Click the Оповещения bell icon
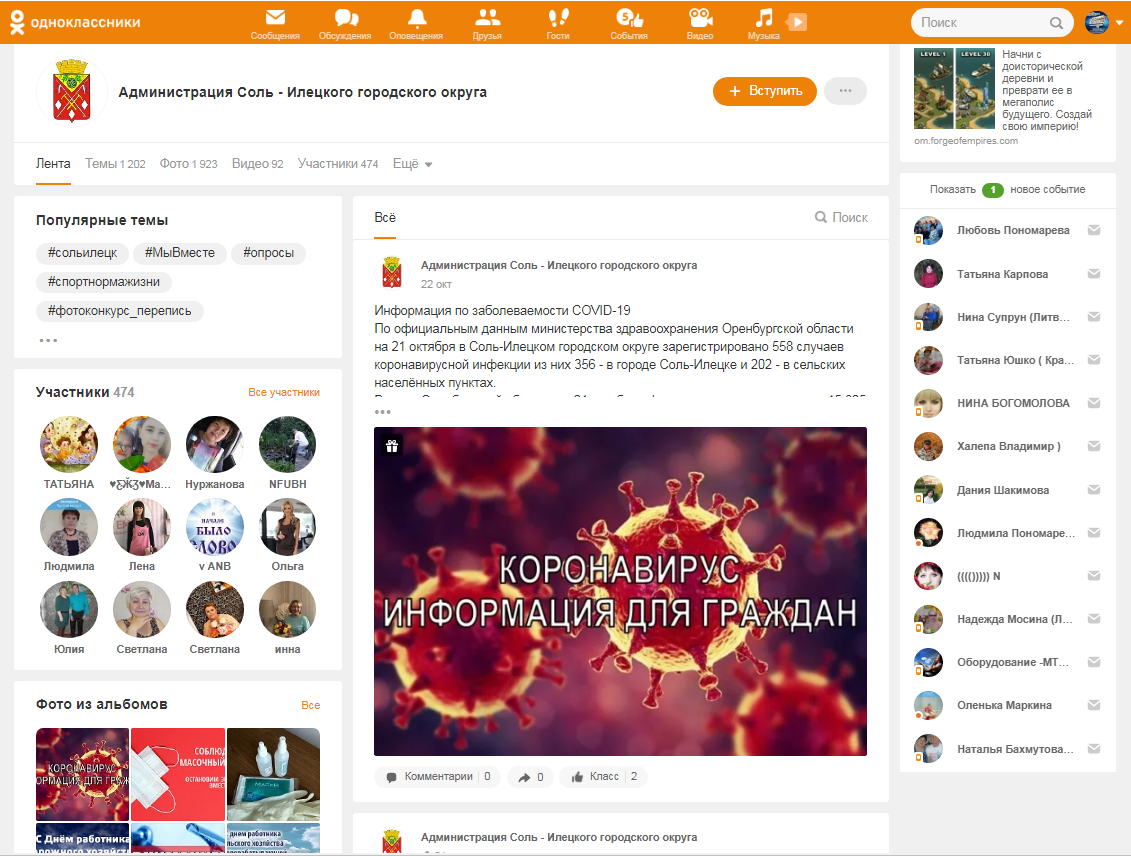 (416, 18)
